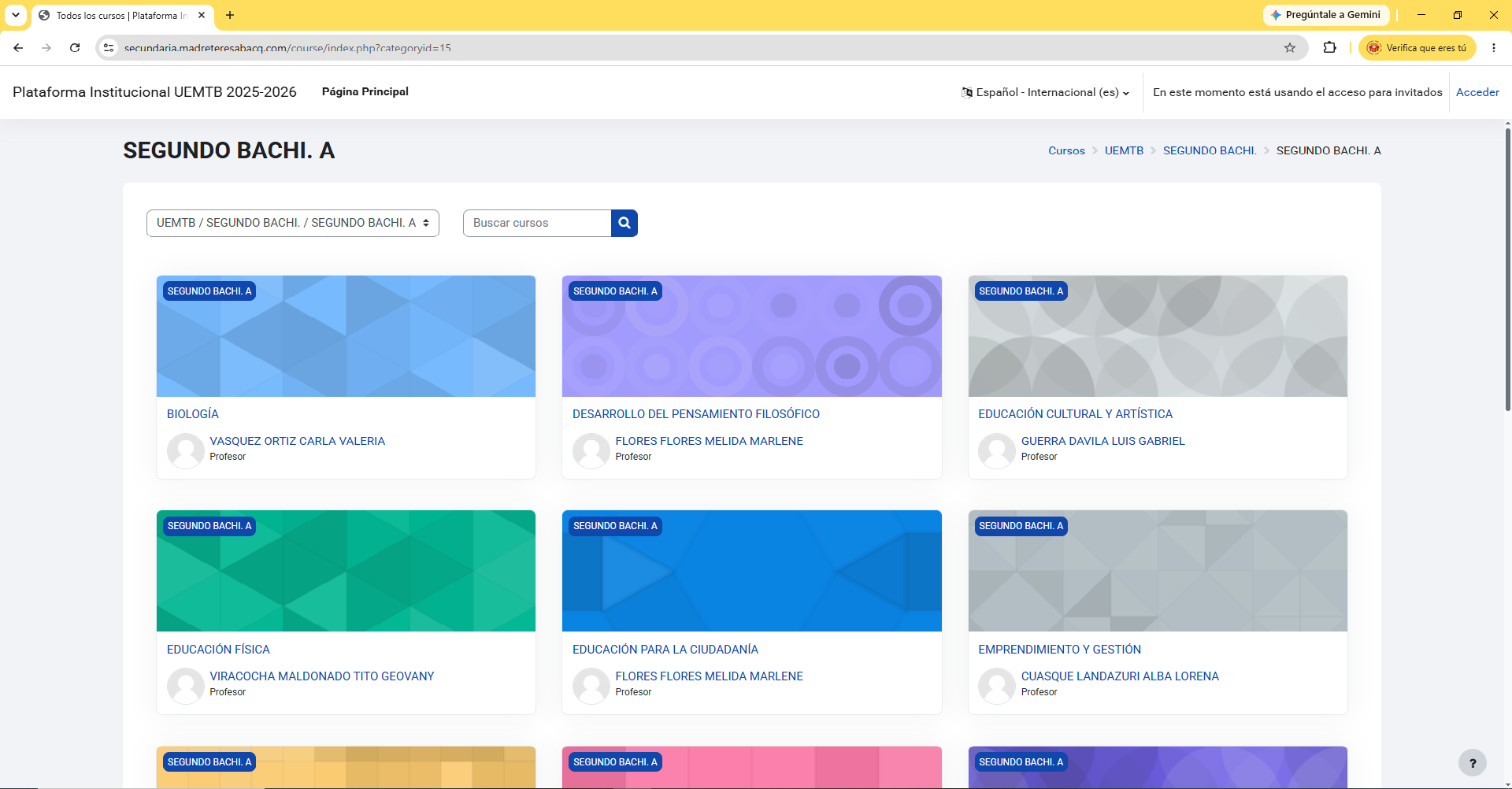Open a new browser tab
The width and height of the screenshot is (1512, 789).
[230, 15]
